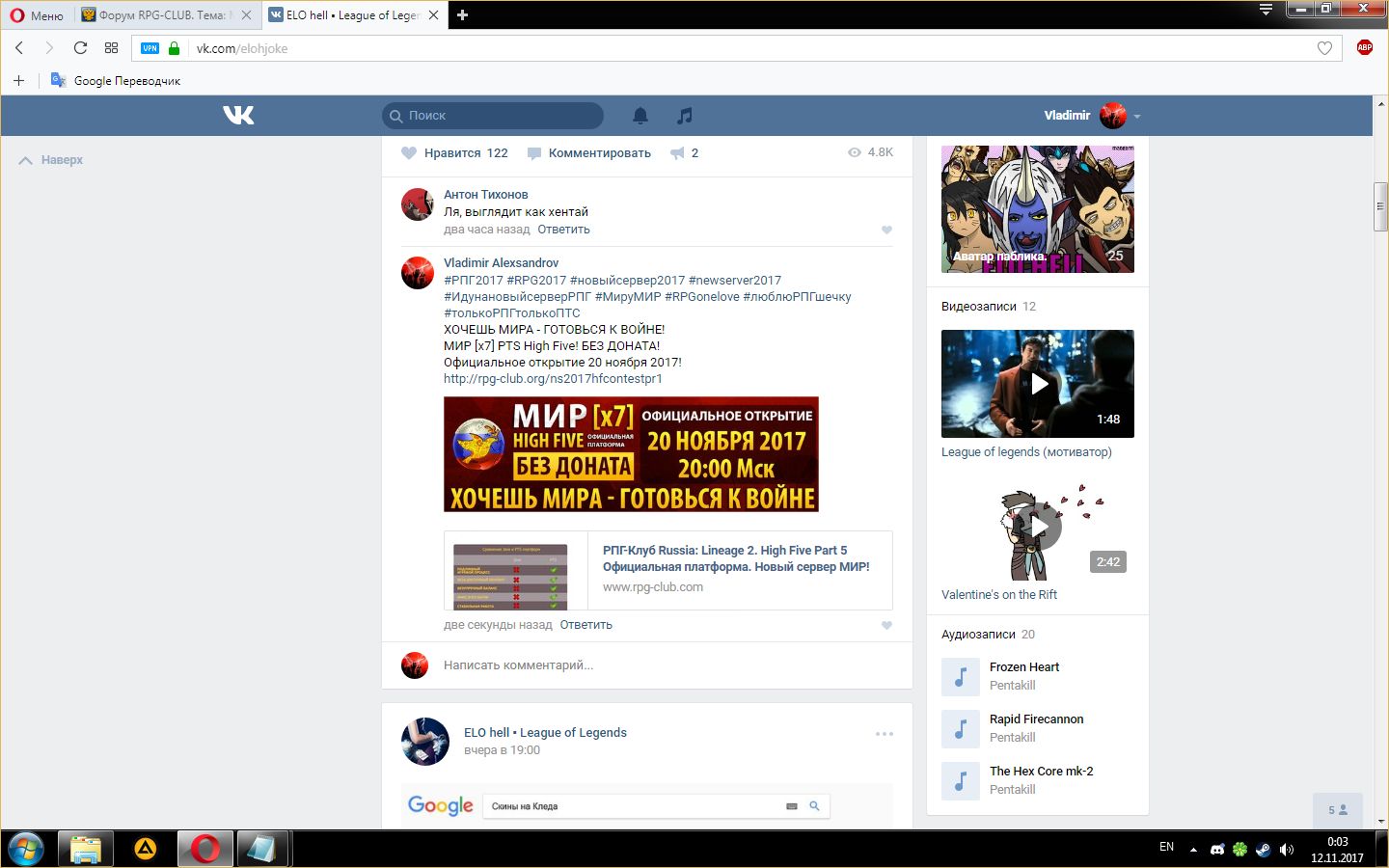Open the Speed Dial grid icon
Image resolution: width=1389 pixels, height=868 pixels.
pos(112,48)
